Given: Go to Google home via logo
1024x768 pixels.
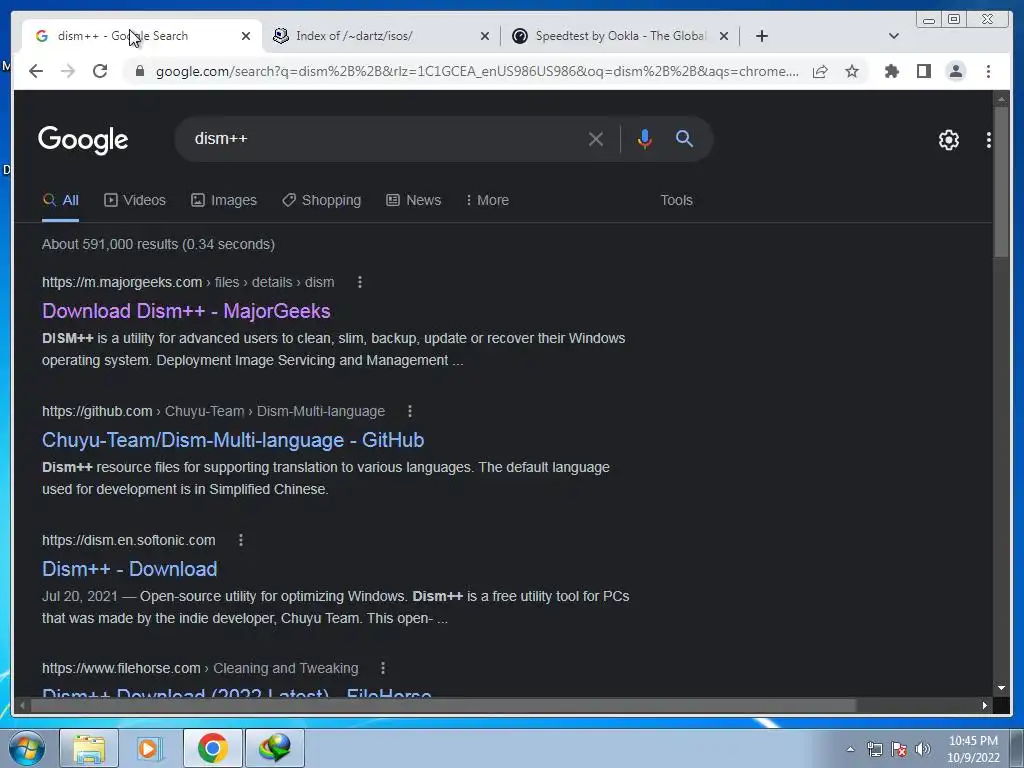Looking at the screenshot, I should pos(83,140).
